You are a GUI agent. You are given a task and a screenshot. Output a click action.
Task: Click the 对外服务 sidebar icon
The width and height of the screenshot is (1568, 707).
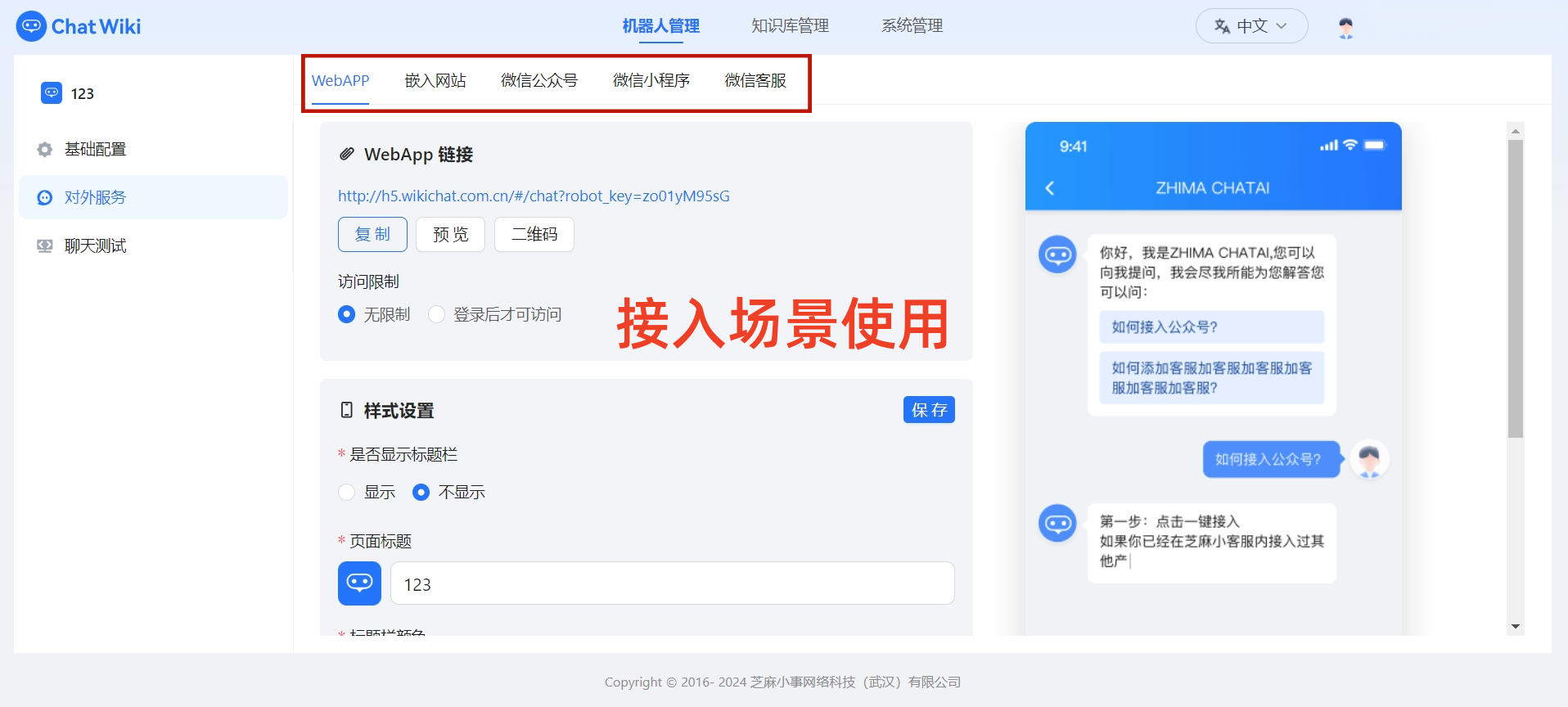pyautogui.click(x=45, y=198)
